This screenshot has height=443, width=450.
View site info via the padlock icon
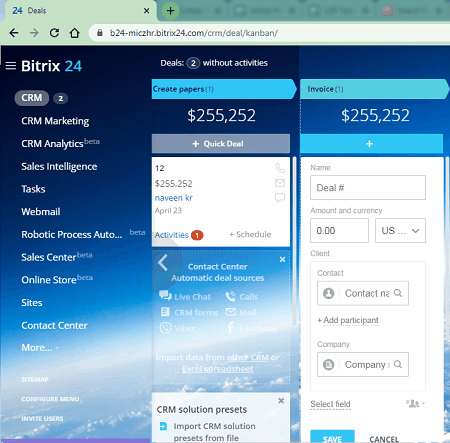point(99,33)
